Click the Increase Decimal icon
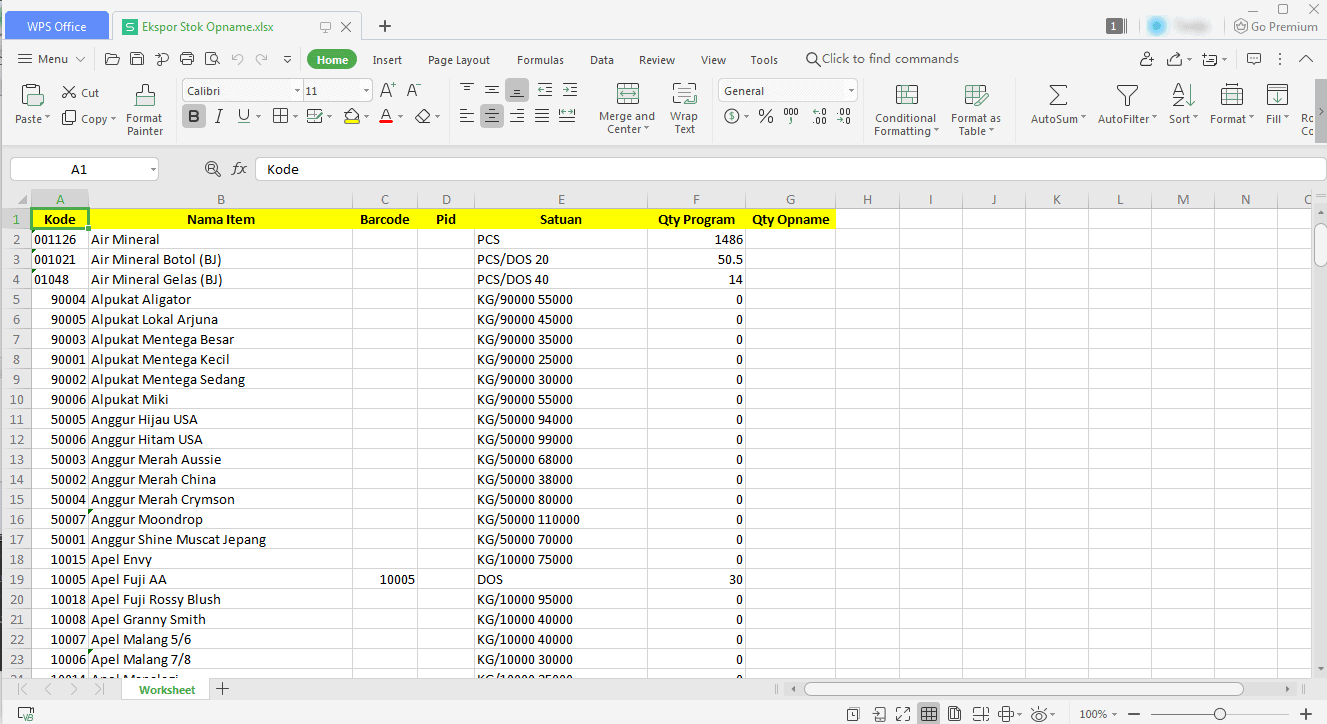 pos(820,117)
